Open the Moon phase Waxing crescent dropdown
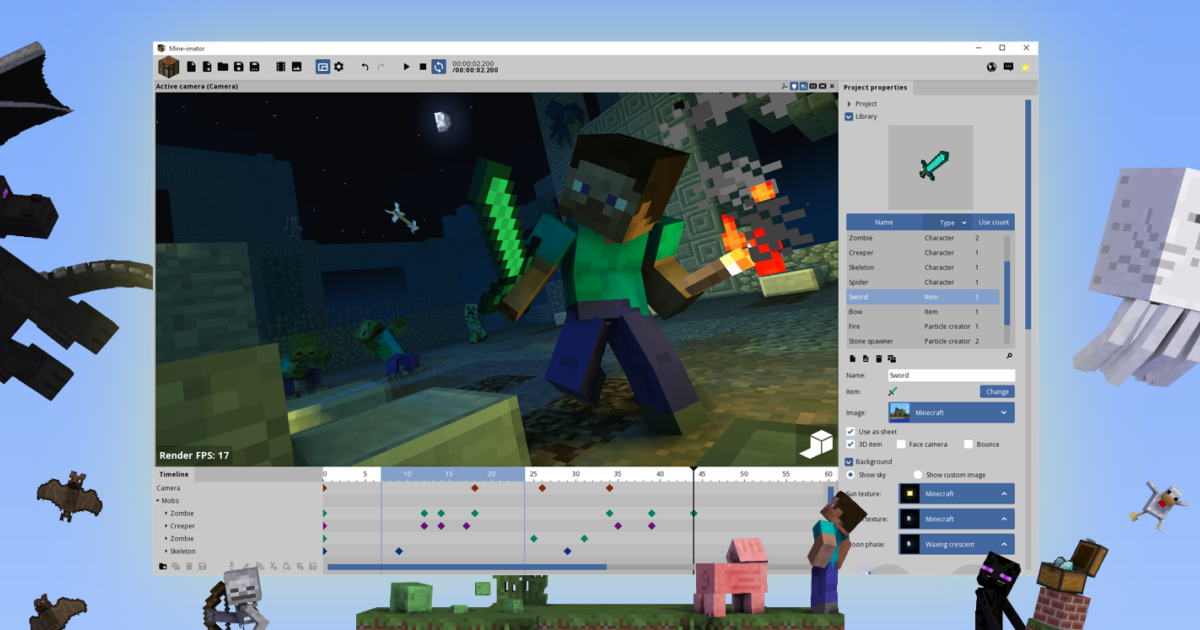This screenshot has width=1200, height=630. (951, 544)
